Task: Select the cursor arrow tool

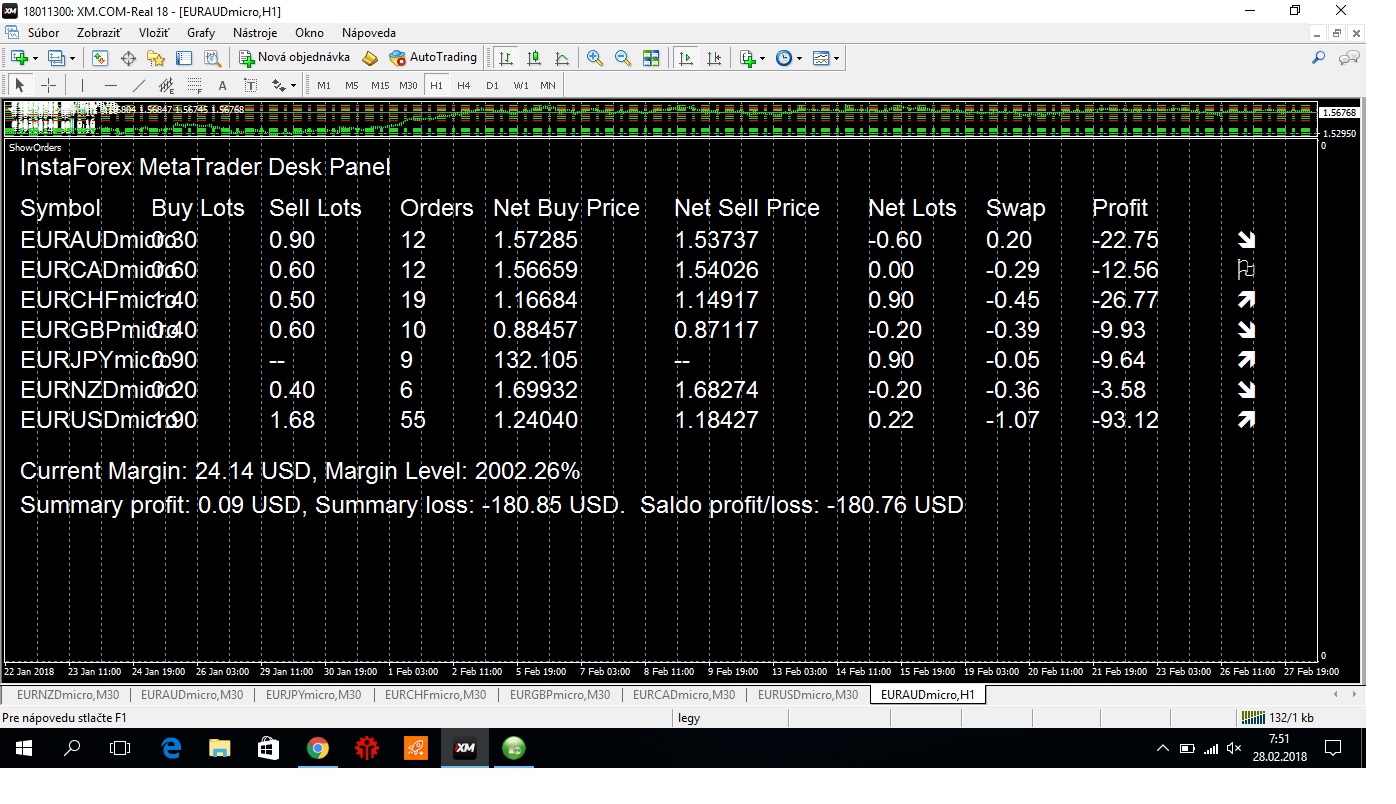Action: pyautogui.click(x=20, y=85)
